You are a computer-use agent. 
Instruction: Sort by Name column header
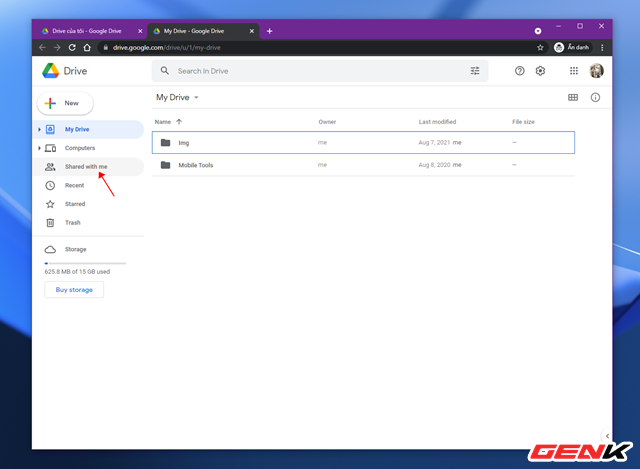coord(163,122)
